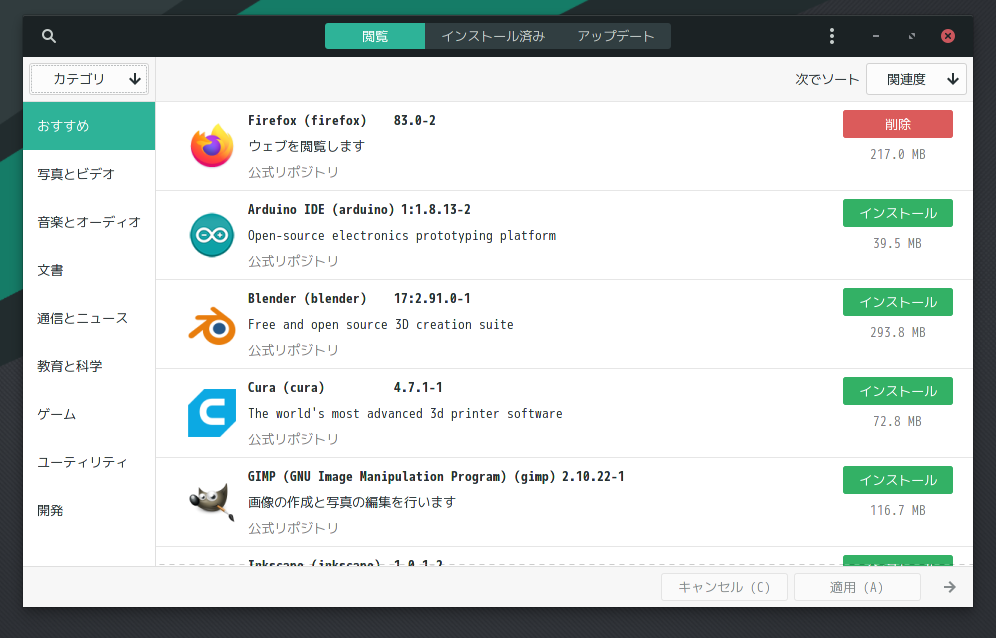Click the Firefox (firefox) title text
This screenshot has width=996, height=638.
point(307,121)
